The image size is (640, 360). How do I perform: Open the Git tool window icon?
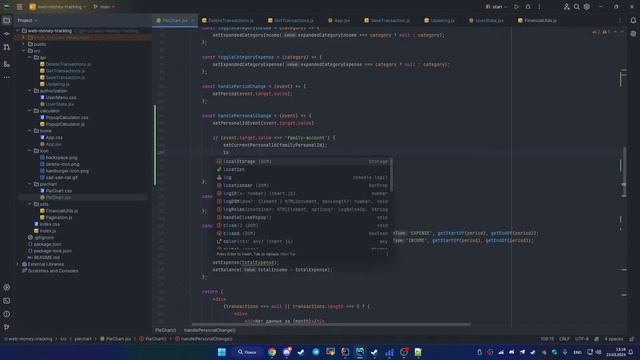(x=7, y=327)
